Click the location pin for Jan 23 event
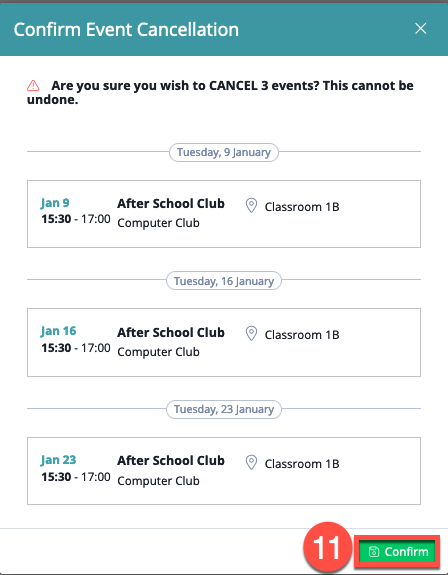Screen dimensions: 448x575 251,462
